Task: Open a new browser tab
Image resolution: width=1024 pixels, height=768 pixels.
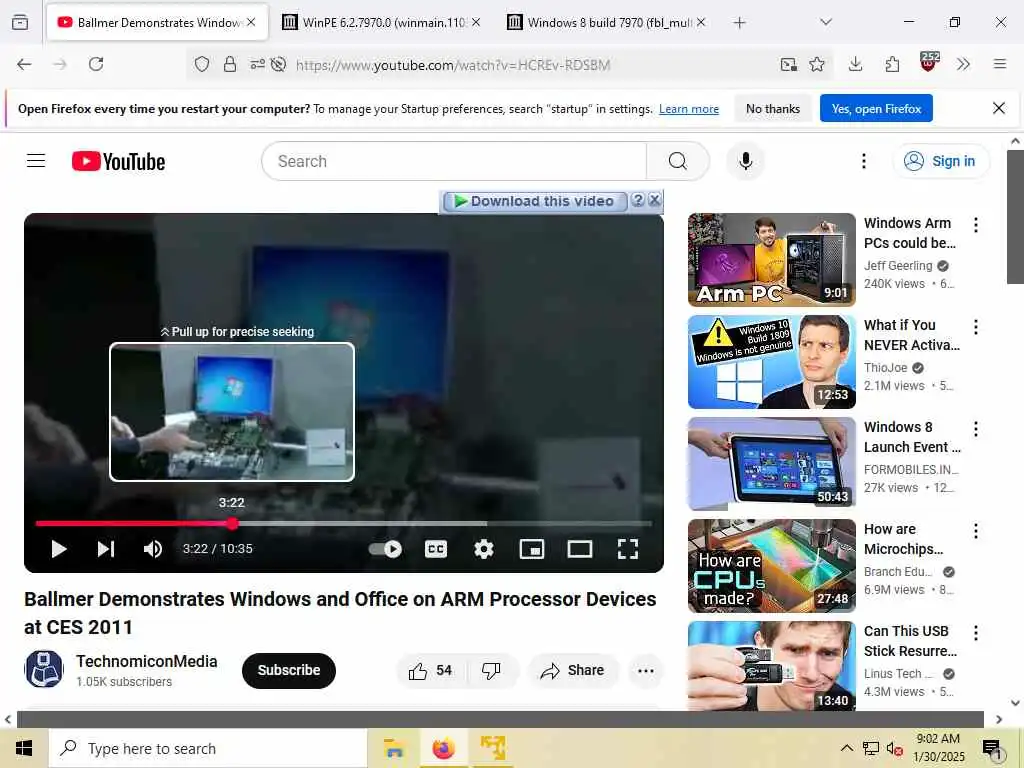Action: [x=739, y=23]
